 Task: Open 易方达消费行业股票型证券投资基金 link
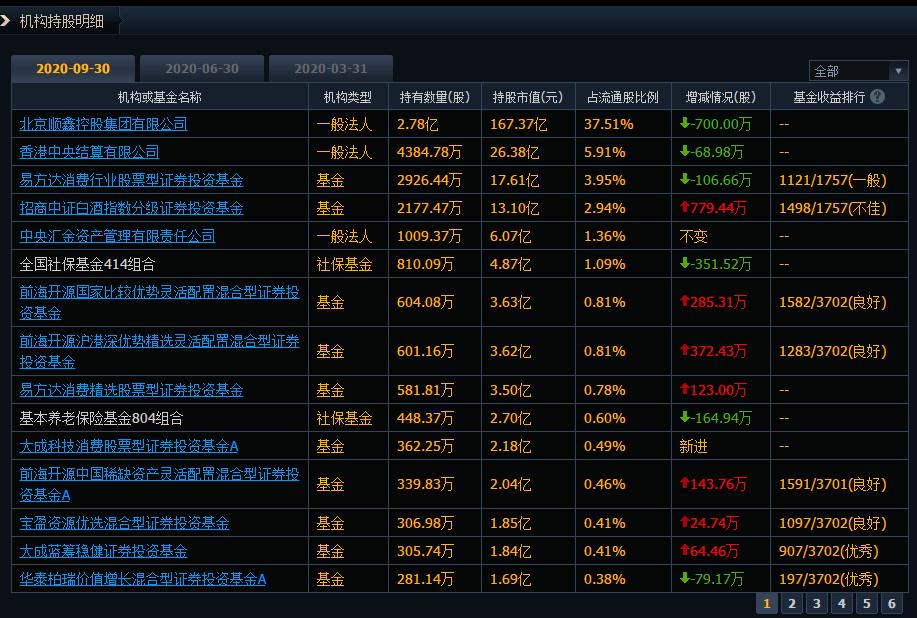132,180
